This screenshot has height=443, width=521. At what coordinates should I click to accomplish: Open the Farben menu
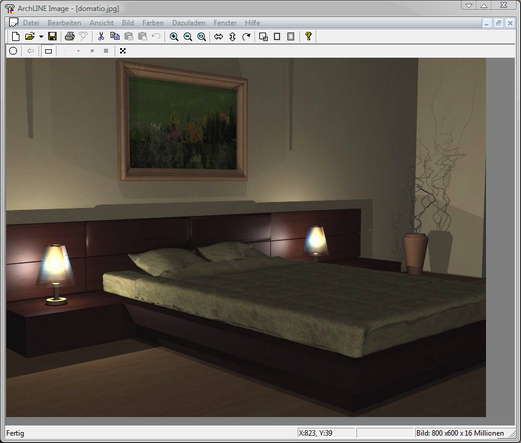coord(153,23)
